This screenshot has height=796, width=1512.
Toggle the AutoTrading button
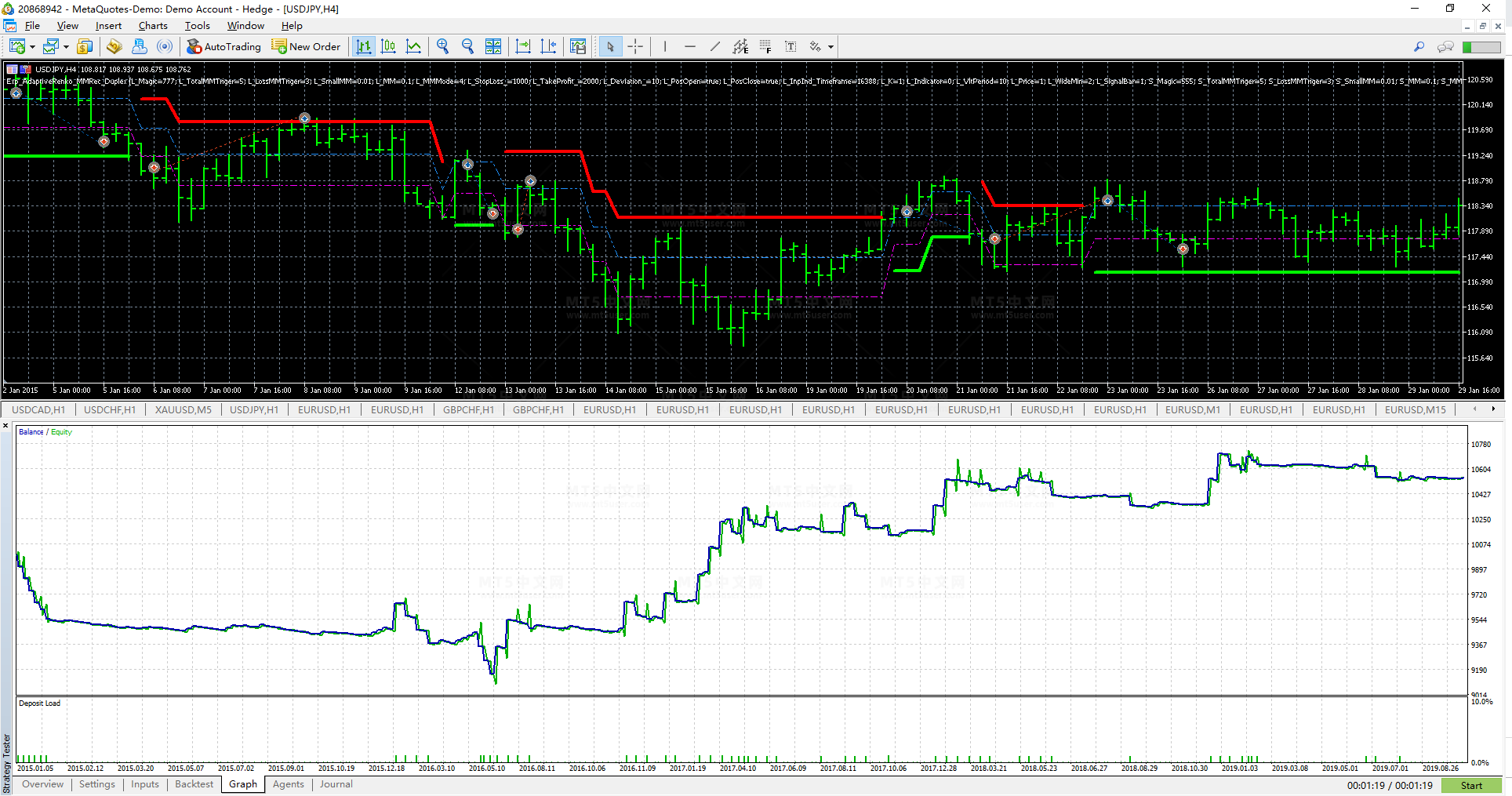coord(224,46)
